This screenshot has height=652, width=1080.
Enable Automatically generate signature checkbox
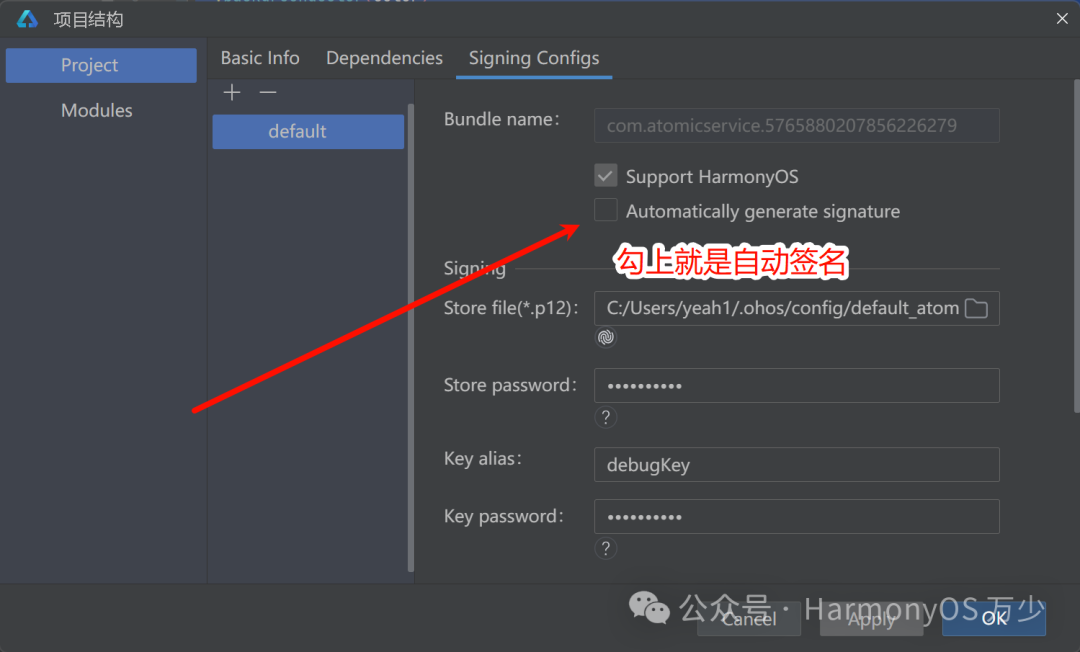click(x=605, y=210)
